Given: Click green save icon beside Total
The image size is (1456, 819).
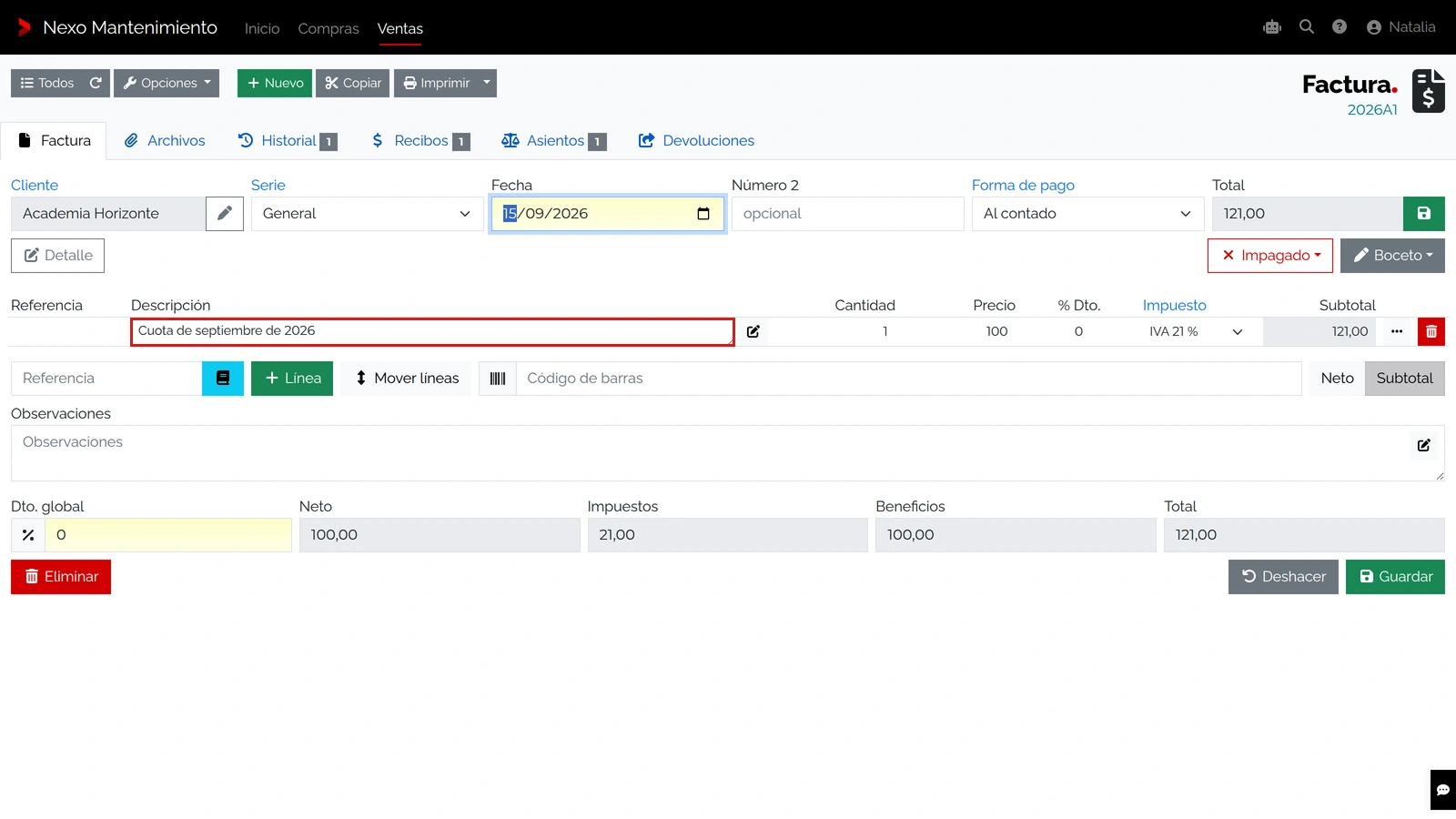Looking at the screenshot, I should pyautogui.click(x=1424, y=214).
